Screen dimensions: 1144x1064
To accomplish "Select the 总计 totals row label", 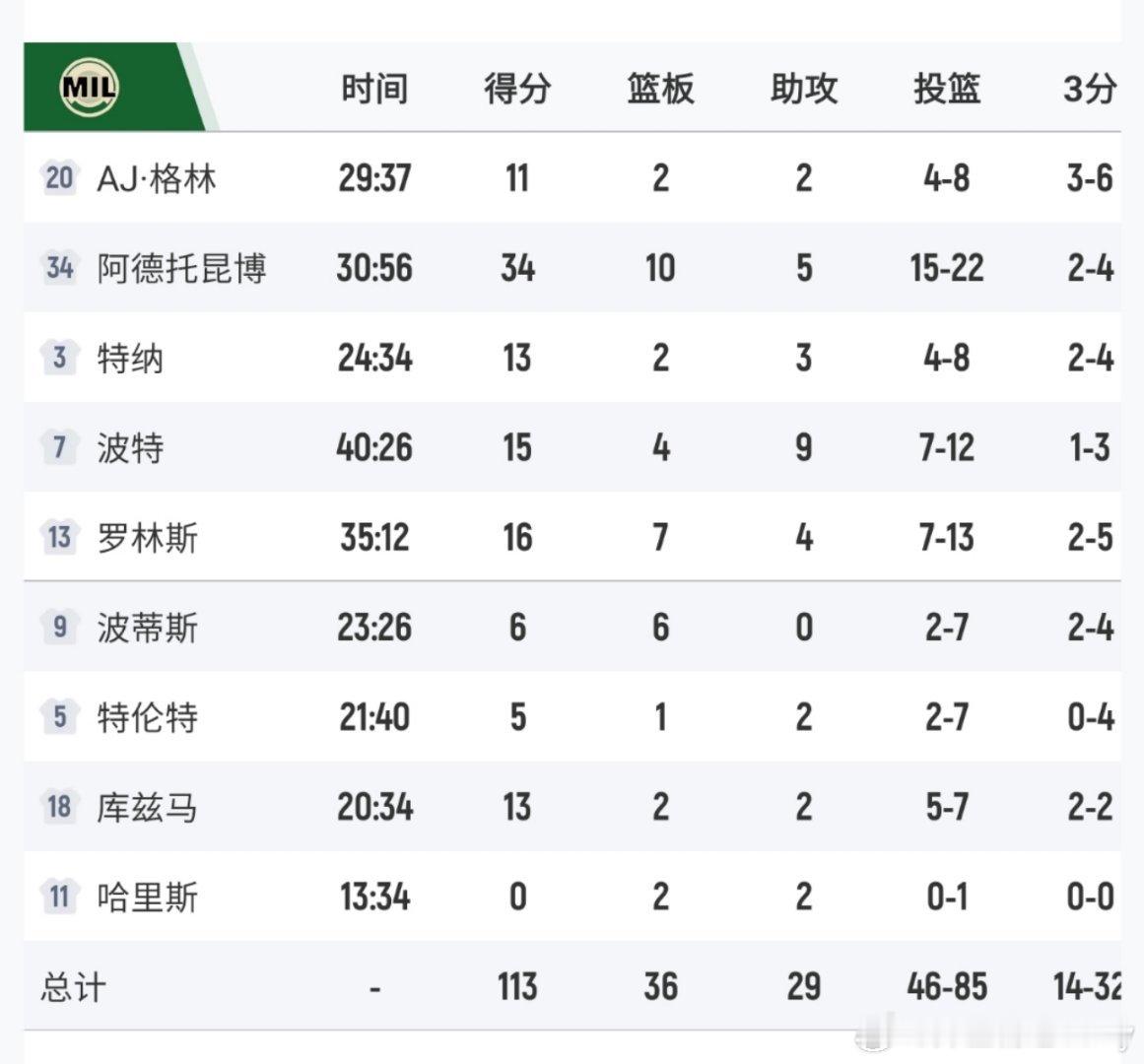I will (73, 987).
